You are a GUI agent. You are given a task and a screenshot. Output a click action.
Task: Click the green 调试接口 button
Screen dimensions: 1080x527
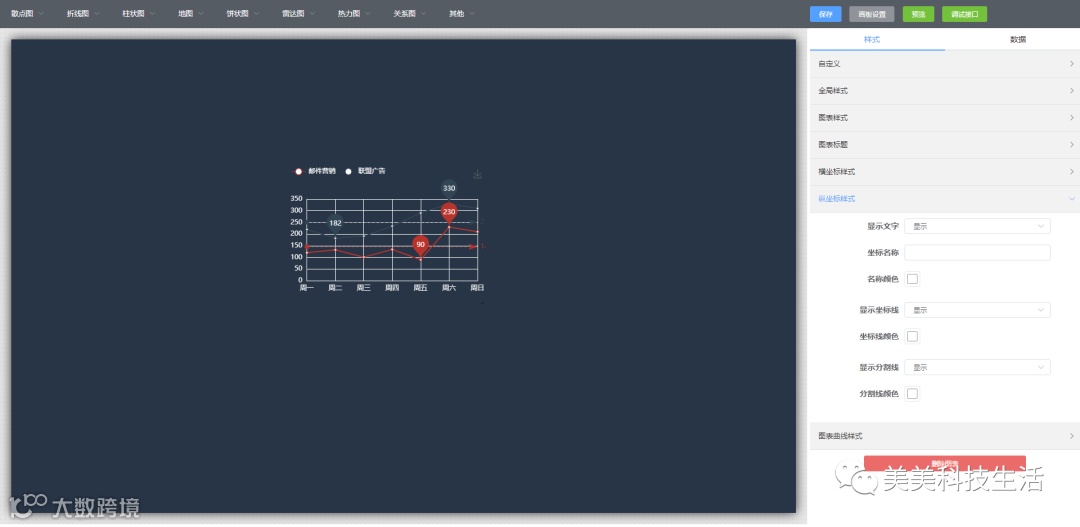964,14
